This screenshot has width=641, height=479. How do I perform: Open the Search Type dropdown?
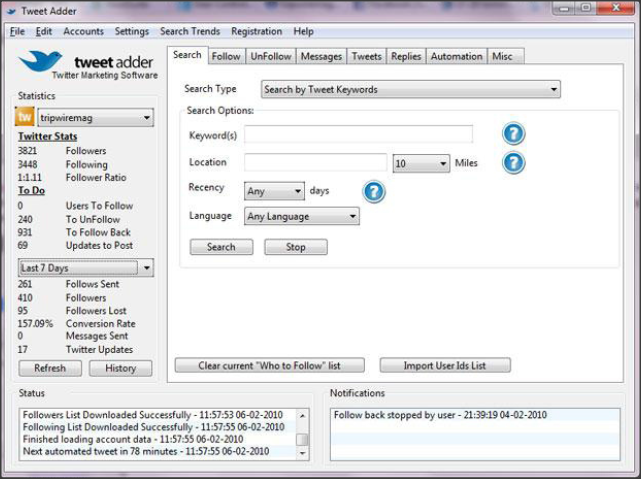[410, 90]
